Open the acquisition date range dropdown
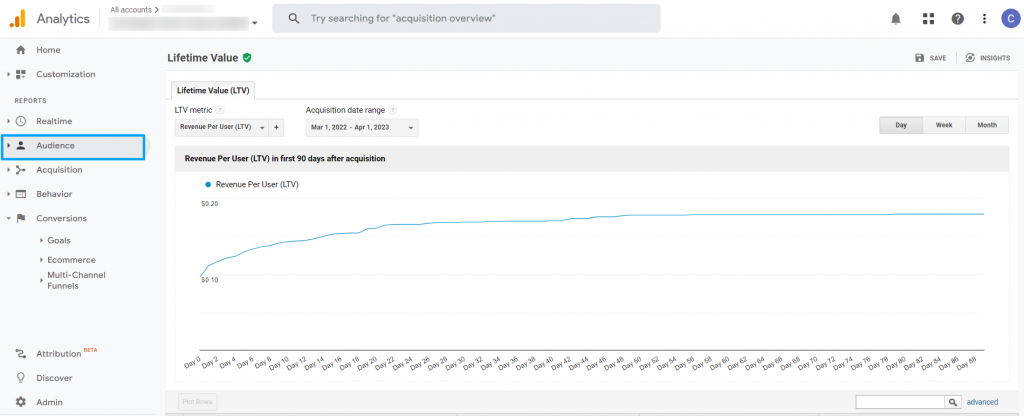This screenshot has height=416, width=1024. tap(362, 128)
